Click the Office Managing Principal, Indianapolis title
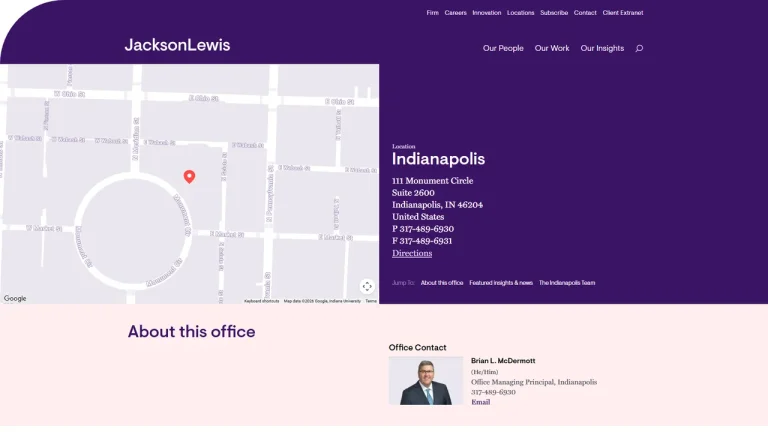Viewport: 768px width, 432px height. pos(534,382)
